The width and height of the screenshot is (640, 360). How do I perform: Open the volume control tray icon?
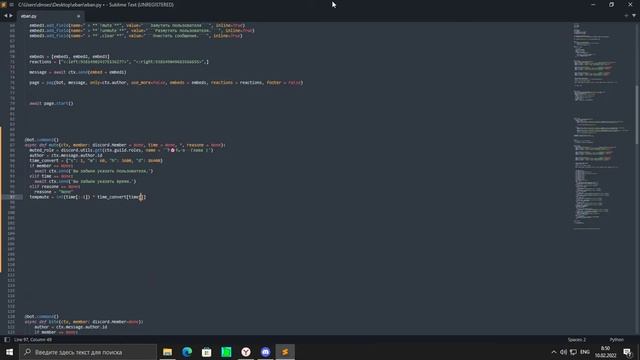coord(563,352)
